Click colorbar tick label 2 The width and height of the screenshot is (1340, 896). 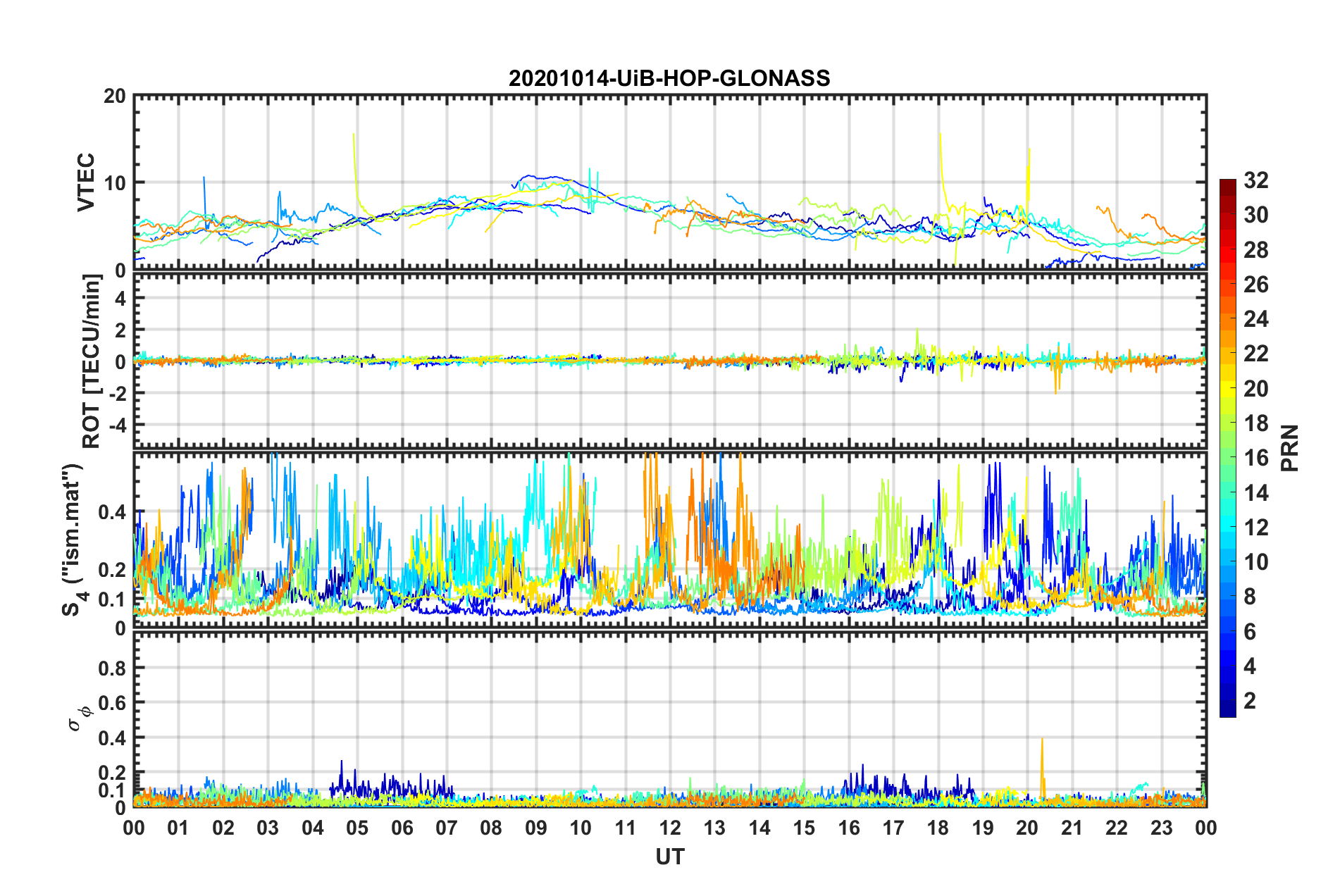[1250, 701]
